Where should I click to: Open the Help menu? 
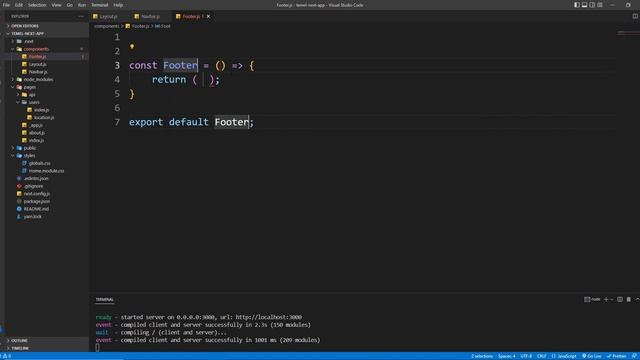tap(118, 5)
